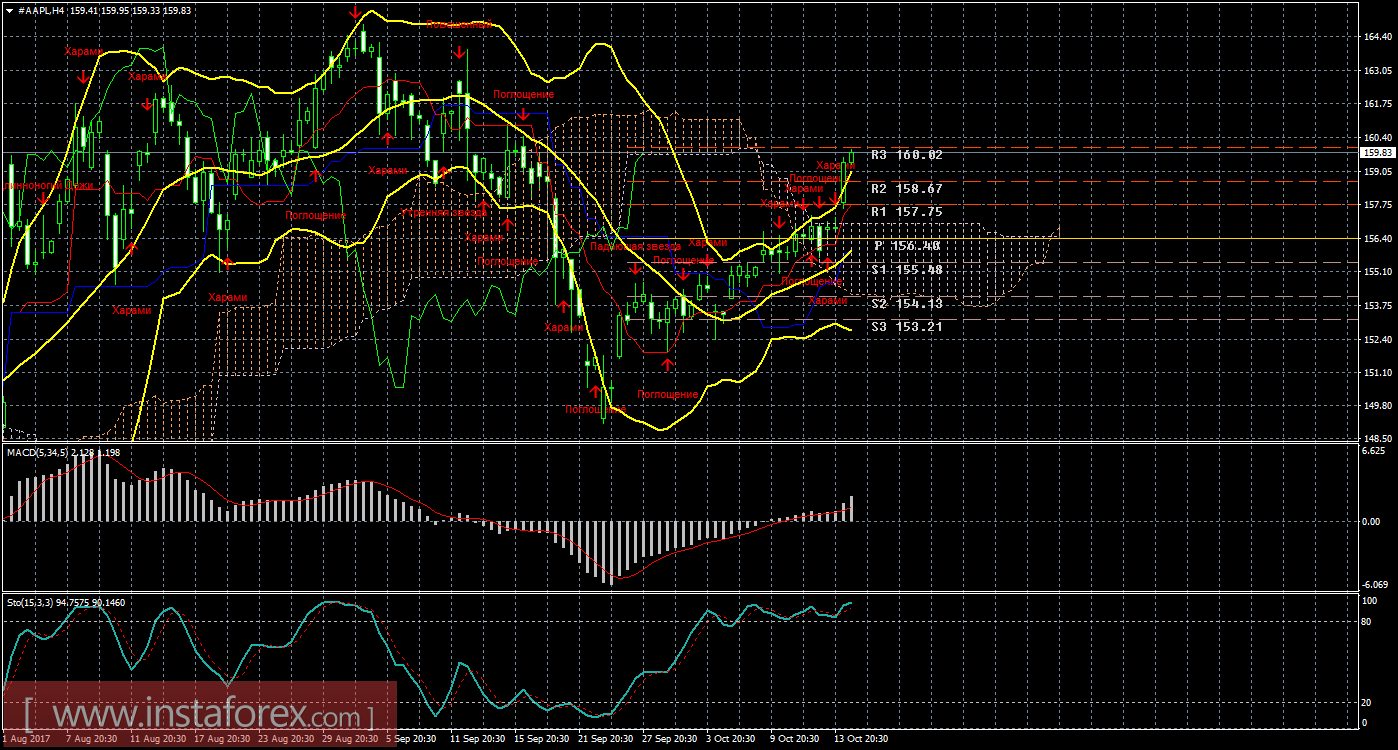The image size is (1398, 750).
Task: Select the Повешенный pattern label
Action: click(458, 24)
